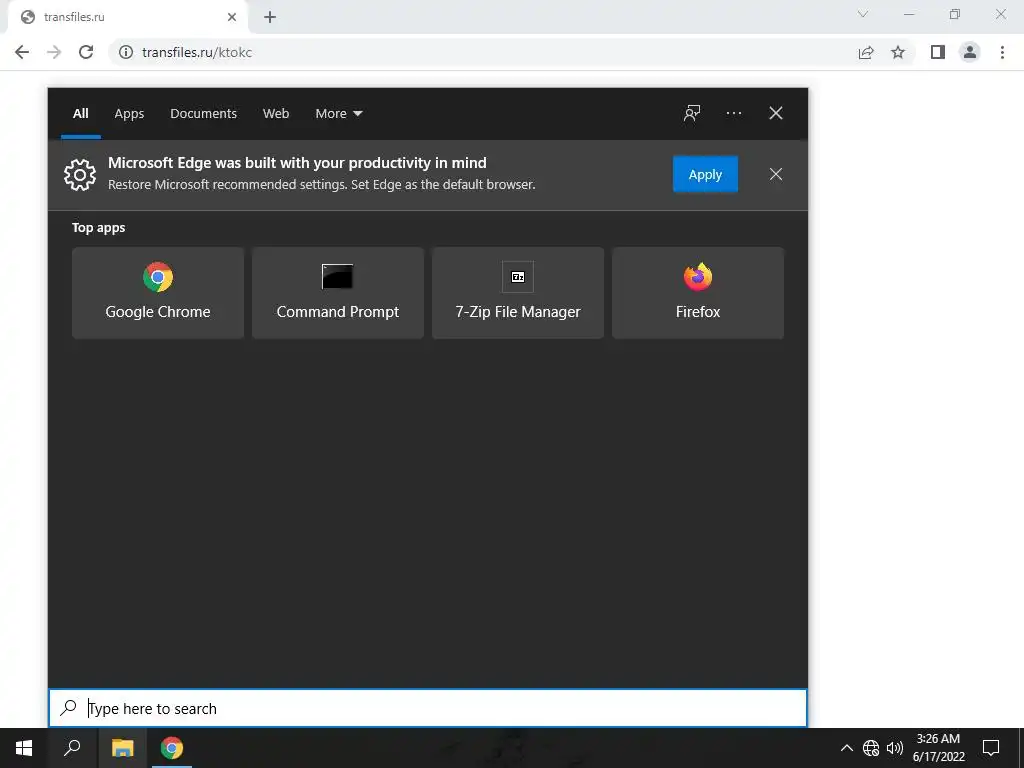Open the Chrome profile avatar
This screenshot has height=768, width=1024.
tap(970, 52)
